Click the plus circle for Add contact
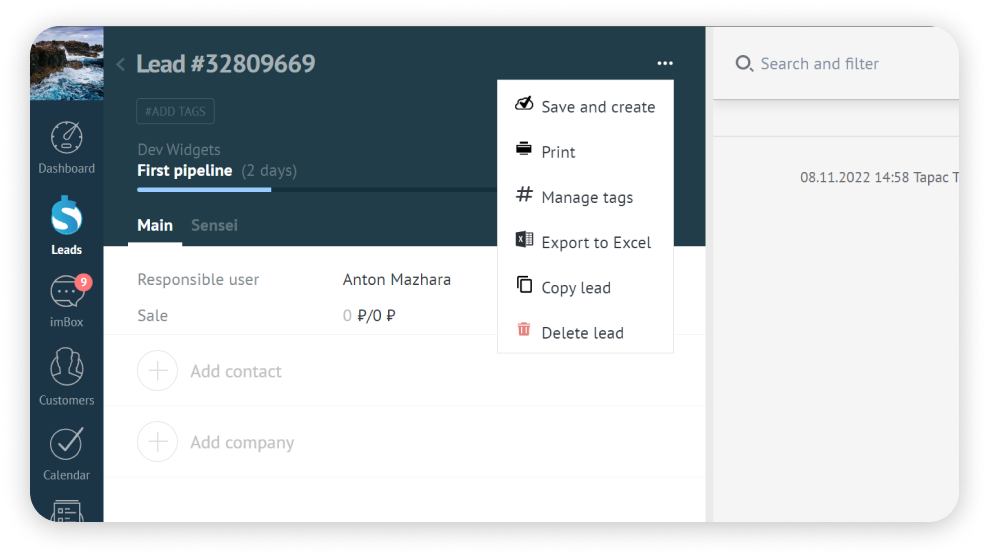 tap(158, 371)
